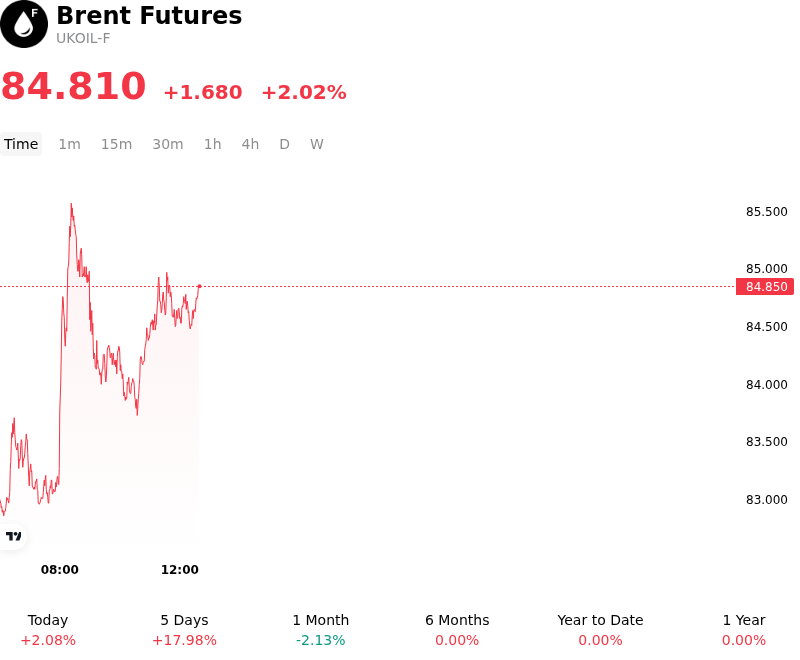This screenshot has width=800, height=660.
Task: Click the UKOIL-F ticker symbol
Action: point(83,39)
